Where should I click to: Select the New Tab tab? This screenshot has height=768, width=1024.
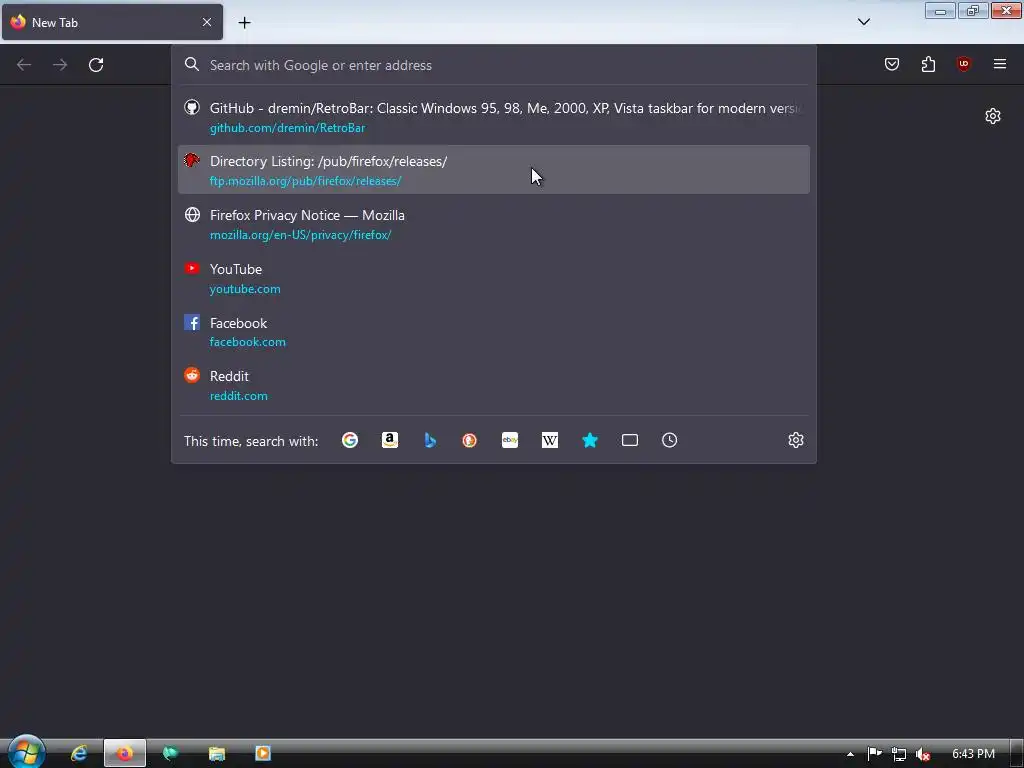point(112,22)
